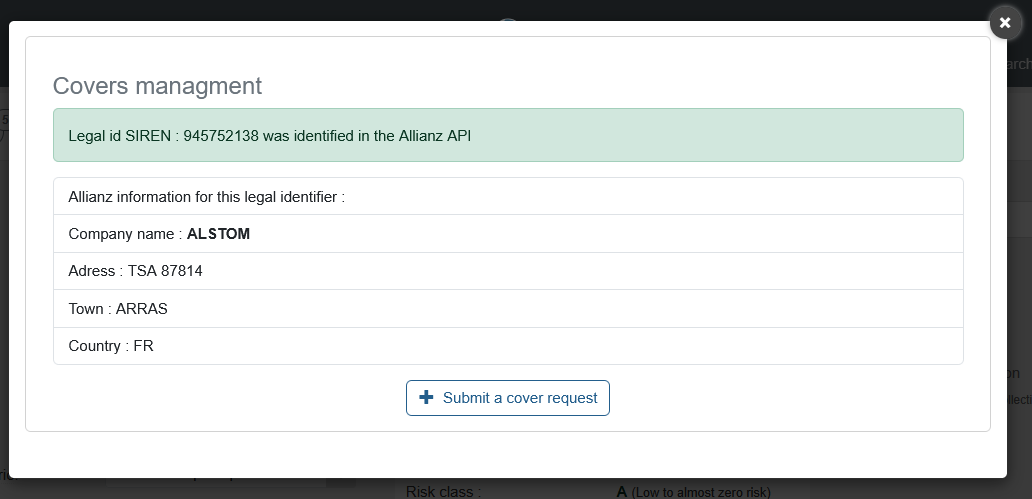Screen dimensions: 1032x499
Task: Click the "Low to almost zero risk" text
Action: tap(701, 492)
